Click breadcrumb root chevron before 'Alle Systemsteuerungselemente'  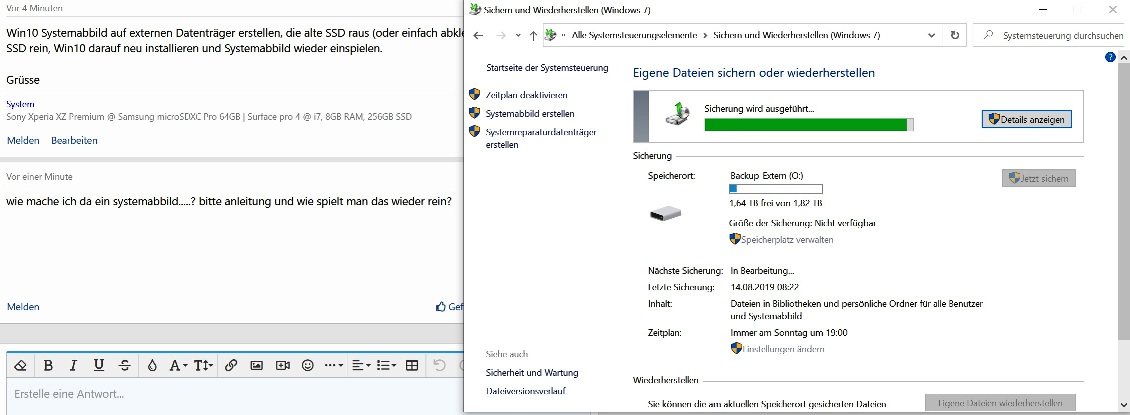click(564, 35)
